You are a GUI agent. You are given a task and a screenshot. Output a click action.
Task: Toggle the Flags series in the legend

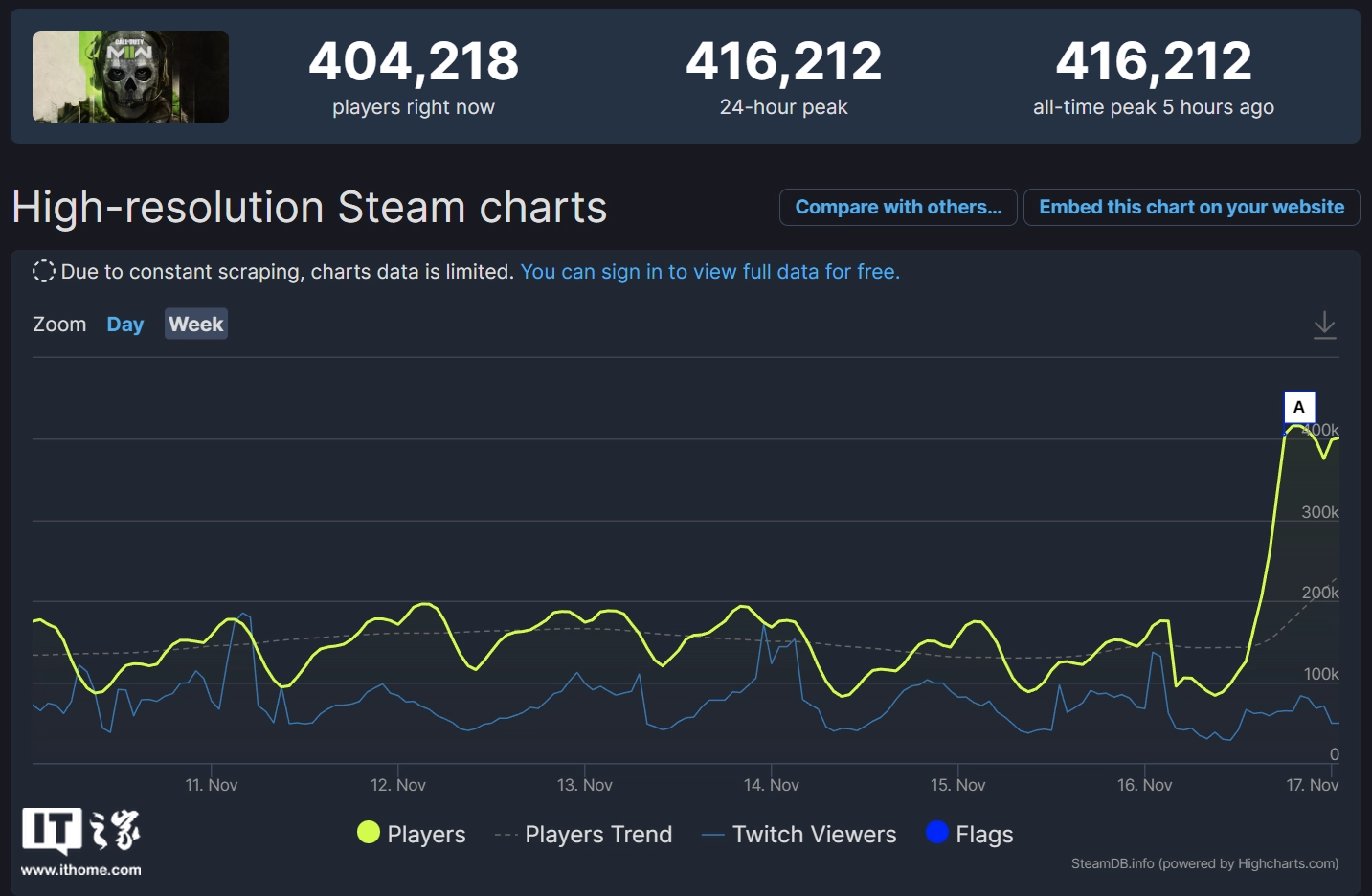pos(983,834)
